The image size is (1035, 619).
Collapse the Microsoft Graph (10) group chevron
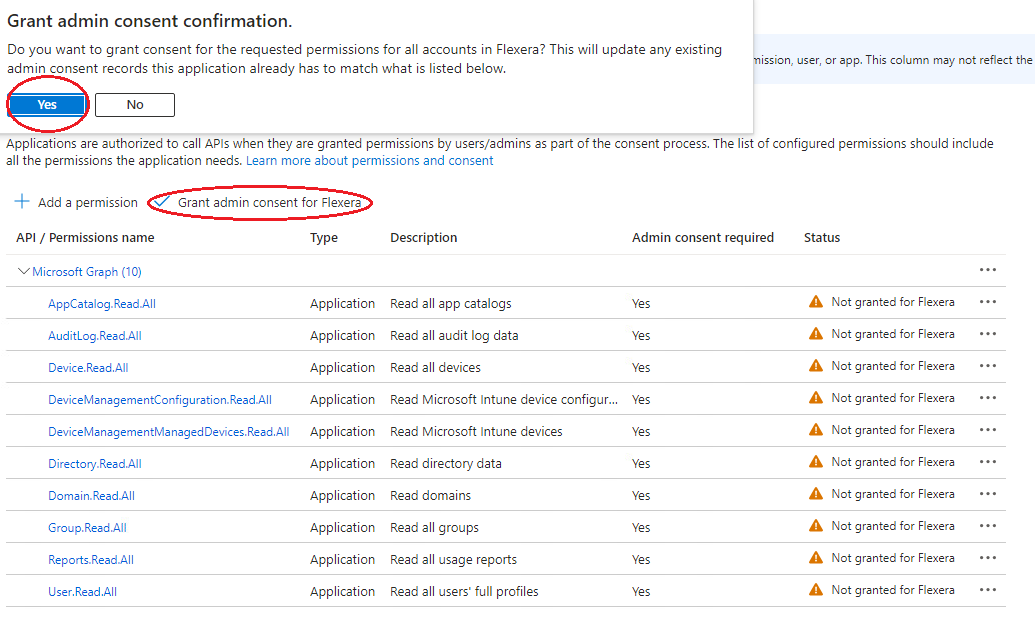pos(23,271)
